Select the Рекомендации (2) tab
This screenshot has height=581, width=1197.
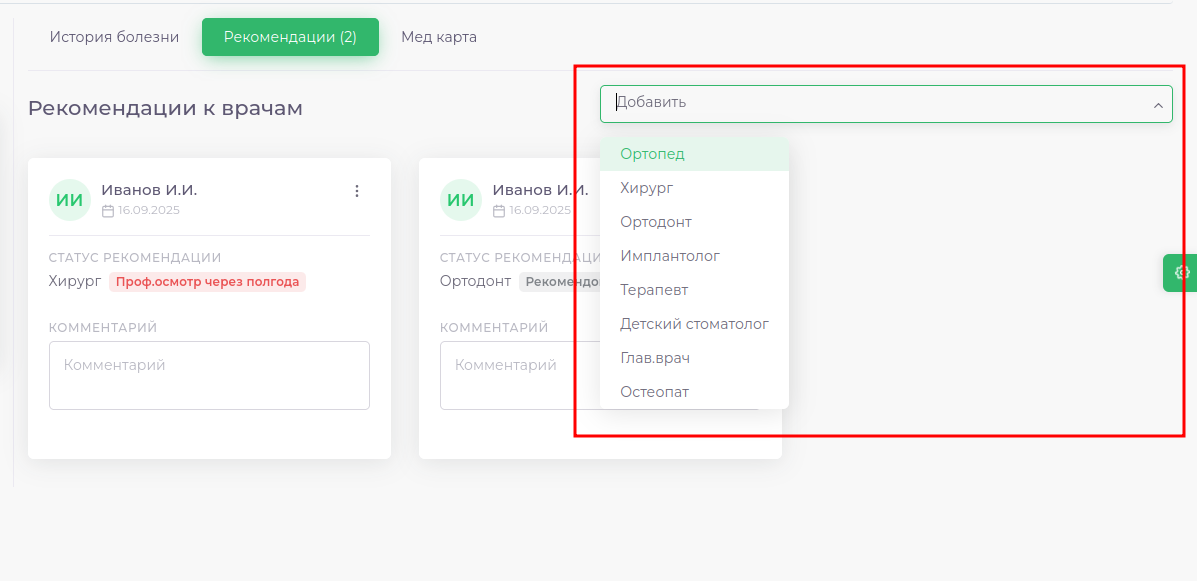pyautogui.click(x=290, y=36)
